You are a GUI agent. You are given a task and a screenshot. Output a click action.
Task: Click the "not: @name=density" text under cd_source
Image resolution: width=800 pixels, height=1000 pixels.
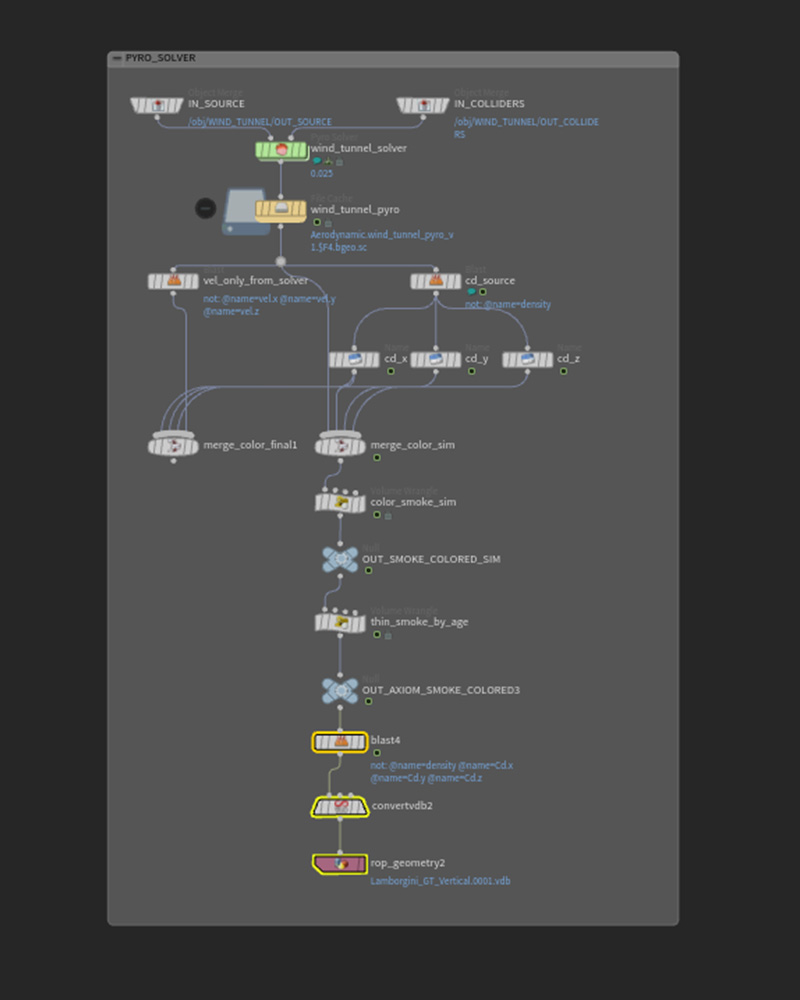[508, 305]
